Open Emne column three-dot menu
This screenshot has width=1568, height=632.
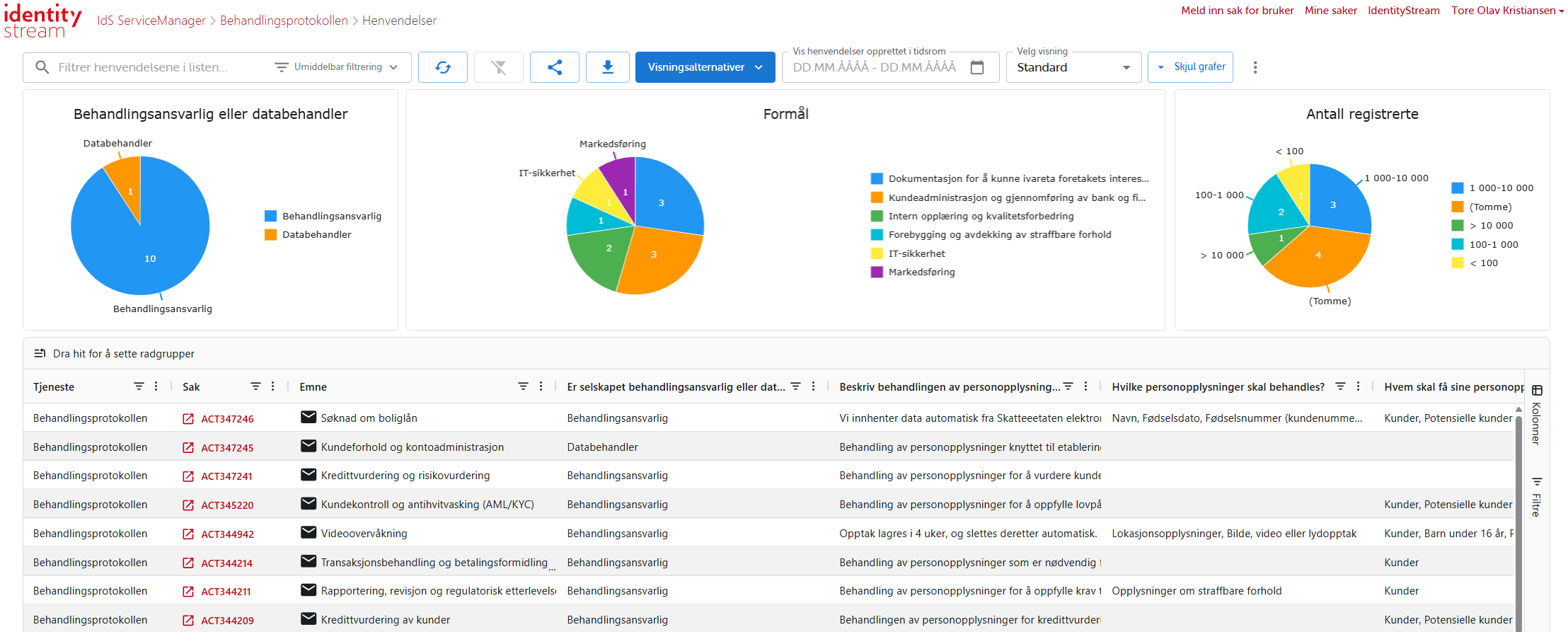coord(541,386)
